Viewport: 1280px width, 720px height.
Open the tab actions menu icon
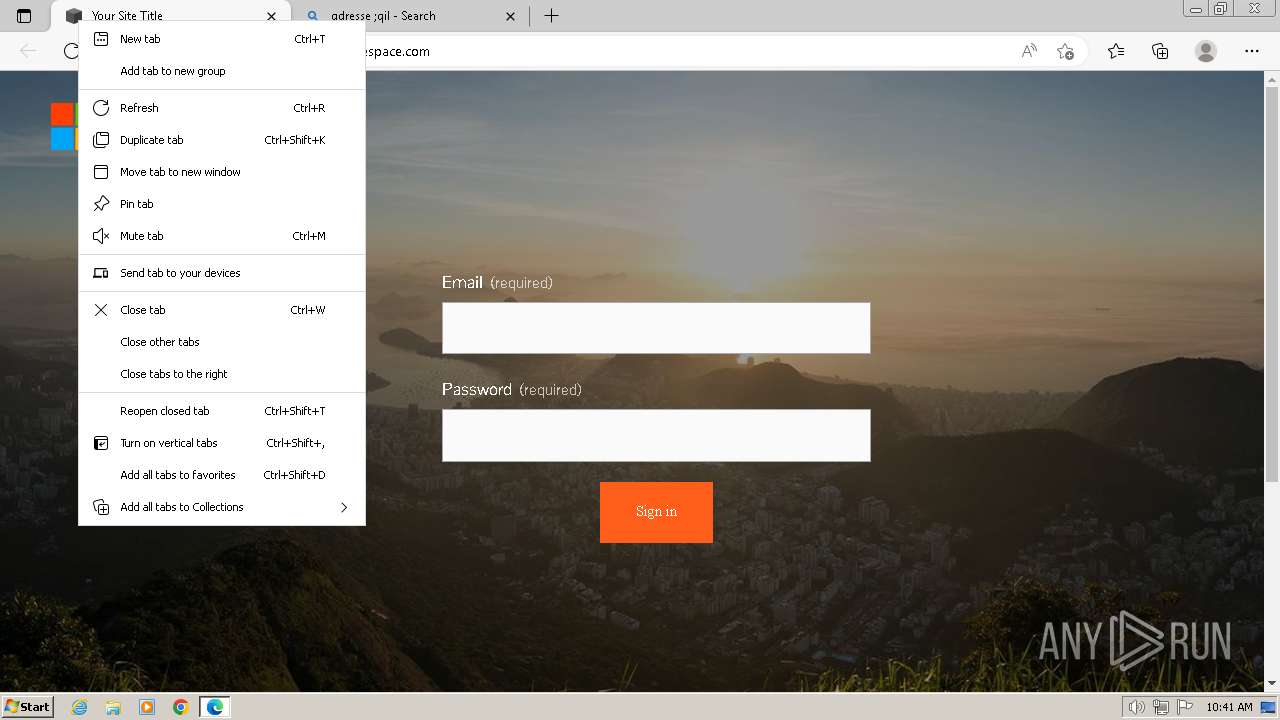point(24,16)
